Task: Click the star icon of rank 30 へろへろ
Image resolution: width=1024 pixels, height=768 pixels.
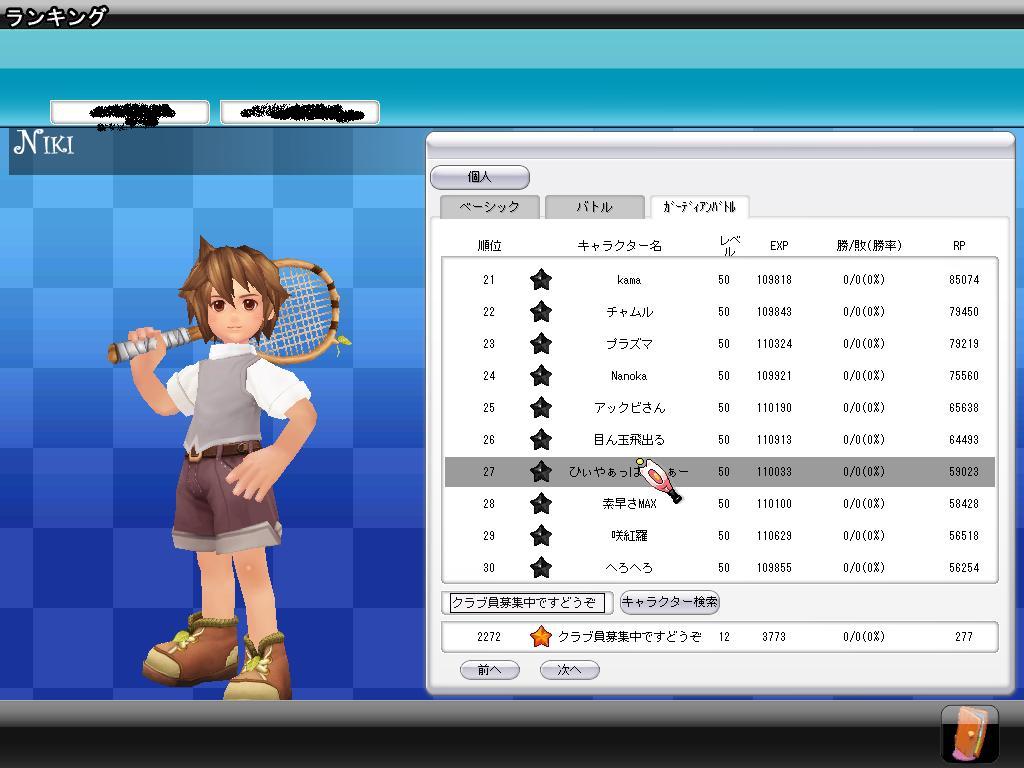Action: click(540, 568)
